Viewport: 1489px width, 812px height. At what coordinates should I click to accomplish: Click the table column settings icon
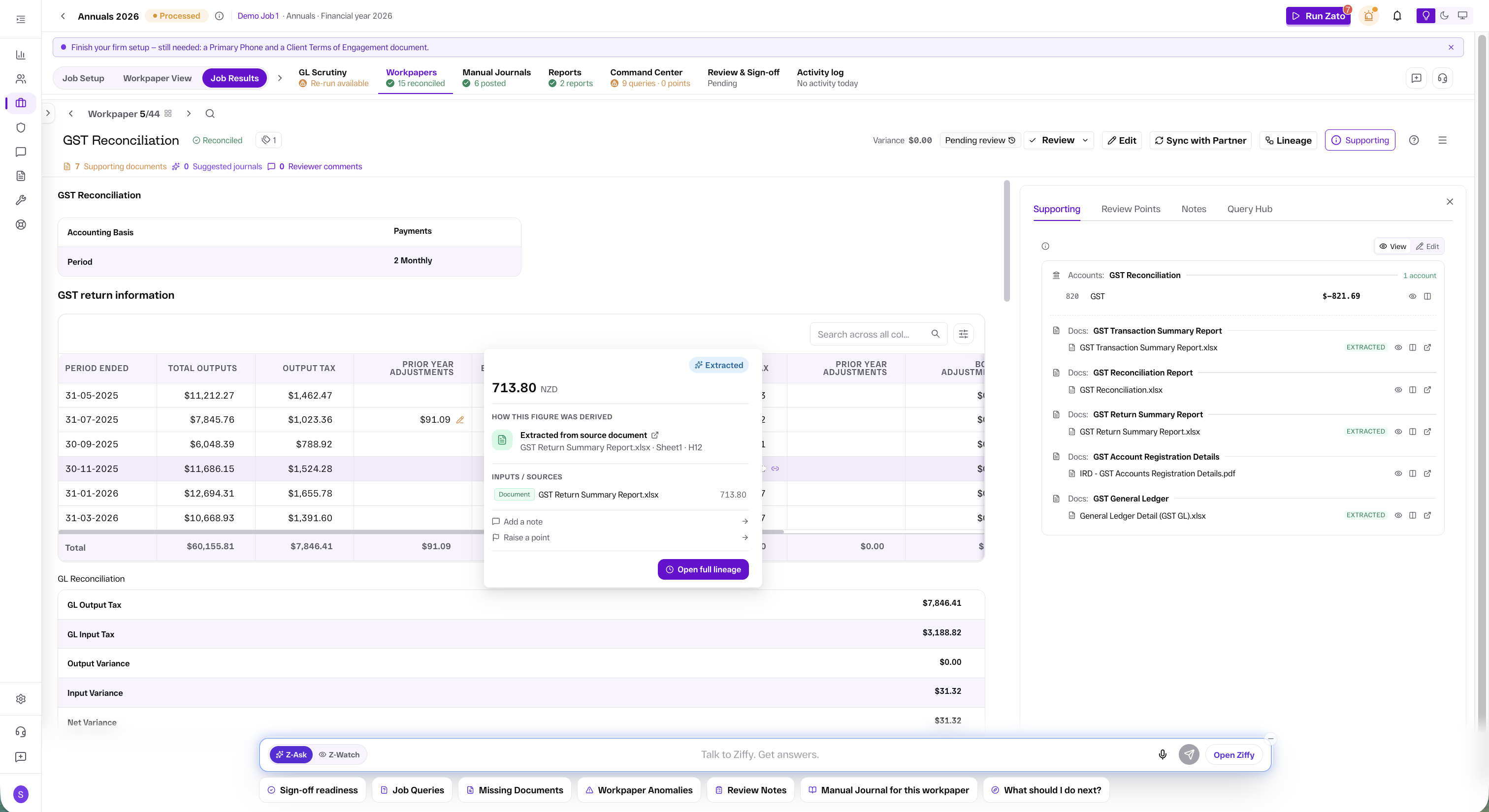coord(964,334)
